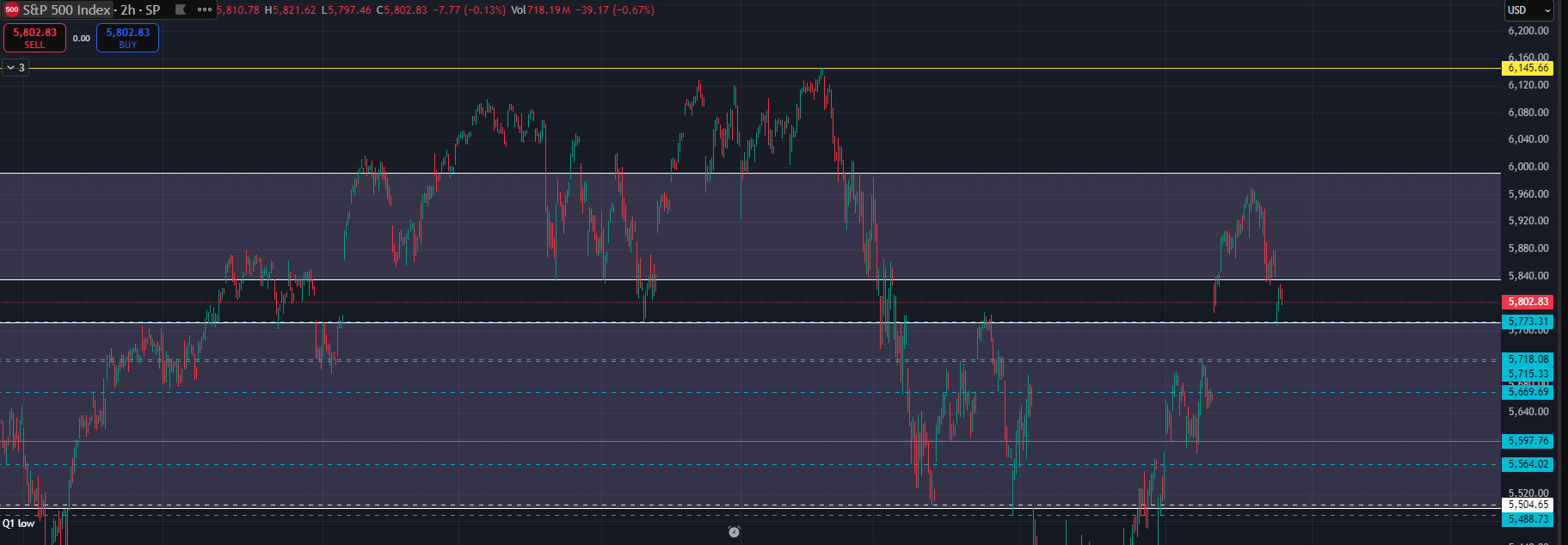Click the 6,040.00 price scale value
Screen dimensions: 1568x545
point(1528,139)
